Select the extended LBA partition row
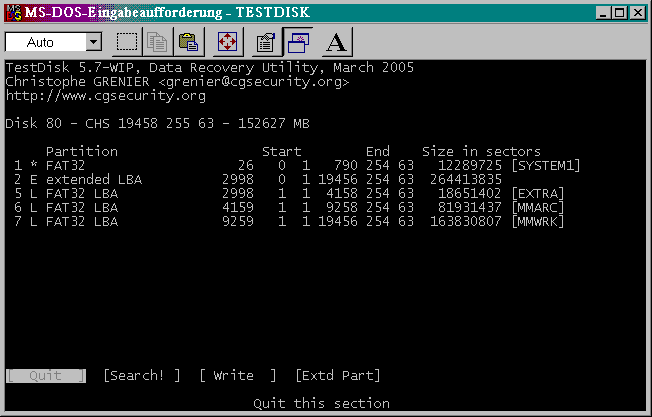The height and width of the screenshot is (417, 652). [x=258, y=180]
